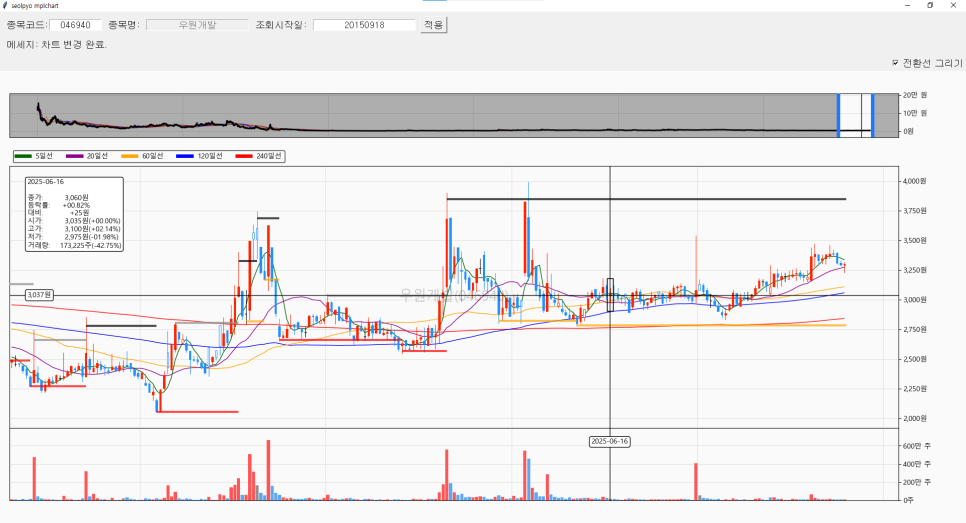Screen dimensions: 966x523
Task: Click the seolpyo mplchart window title icon
Action: 6,5
